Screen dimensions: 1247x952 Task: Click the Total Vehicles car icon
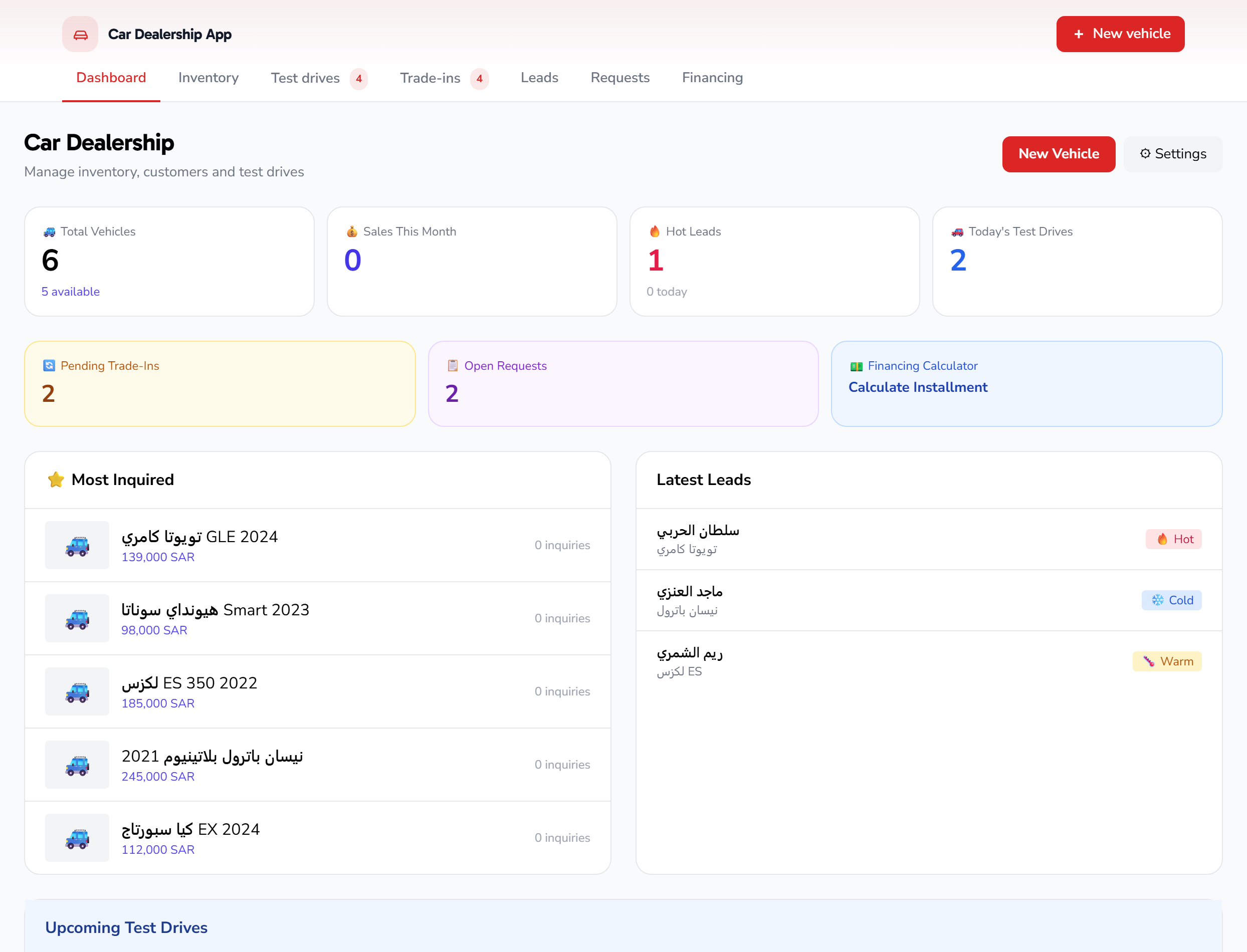pyautogui.click(x=49, y=231)
